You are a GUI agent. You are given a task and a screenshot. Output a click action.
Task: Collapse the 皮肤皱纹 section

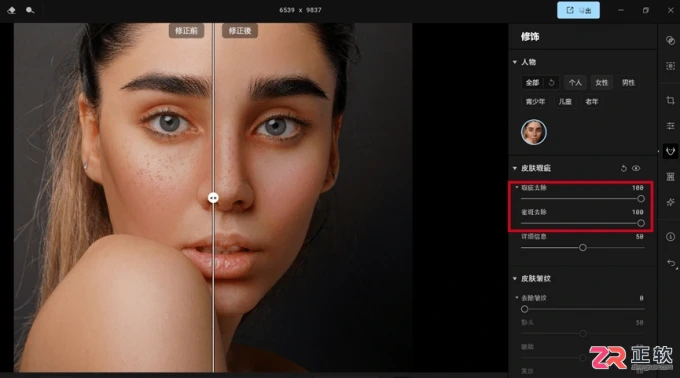click(x=515, y=278)
